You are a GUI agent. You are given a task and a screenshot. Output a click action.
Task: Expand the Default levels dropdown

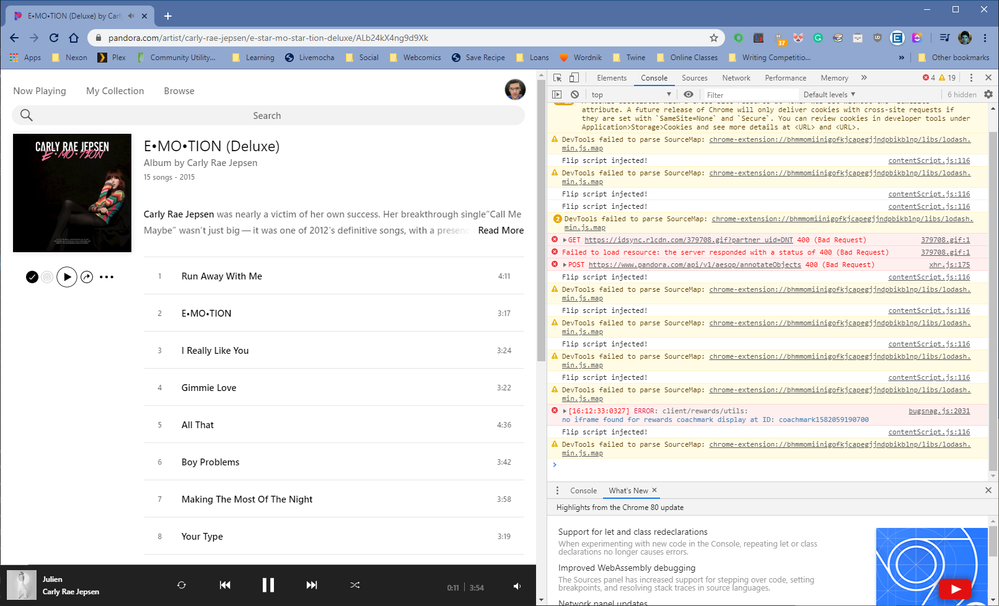coord(829,95)
